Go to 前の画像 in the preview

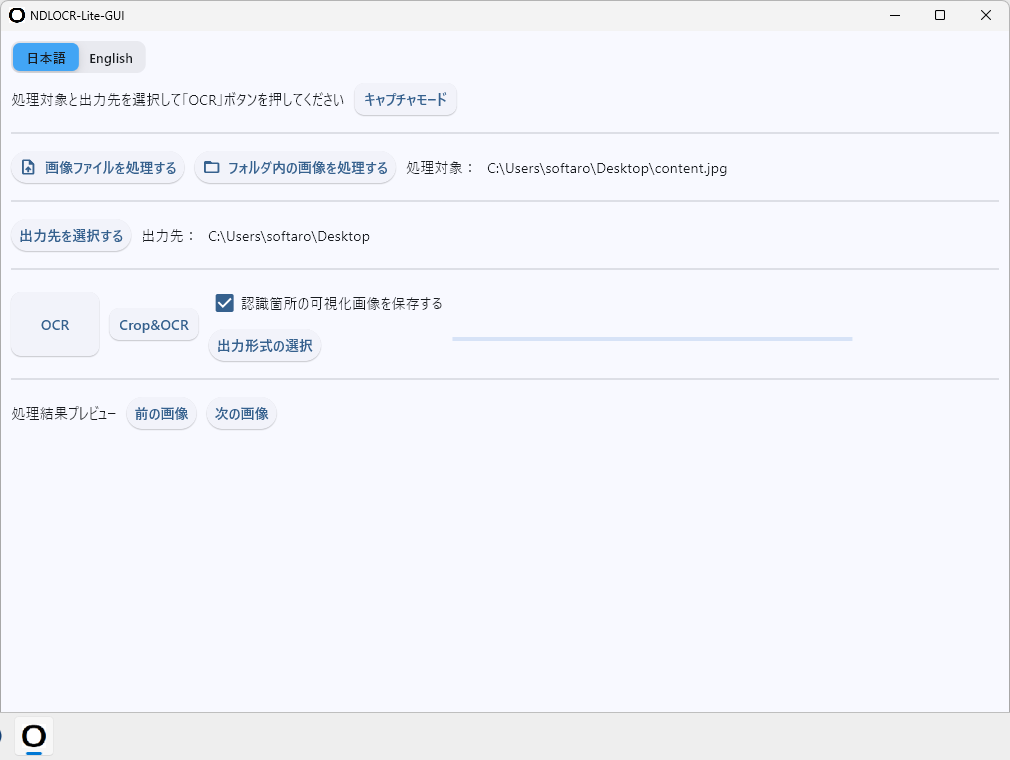[161, 414]
